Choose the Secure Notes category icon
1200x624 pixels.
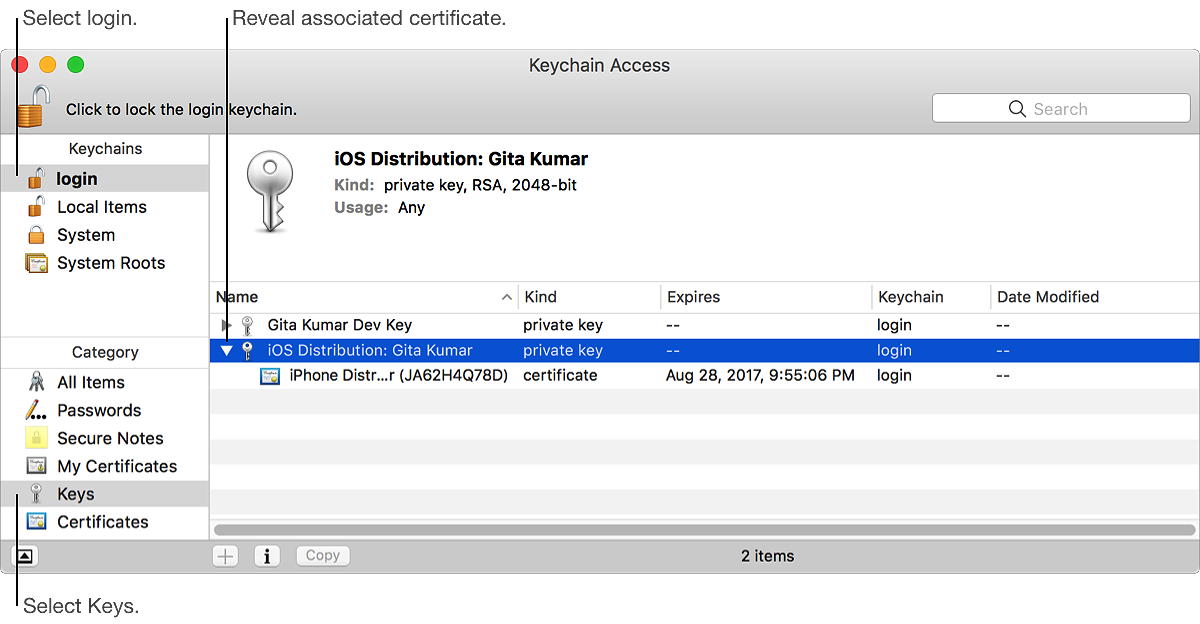36,438
